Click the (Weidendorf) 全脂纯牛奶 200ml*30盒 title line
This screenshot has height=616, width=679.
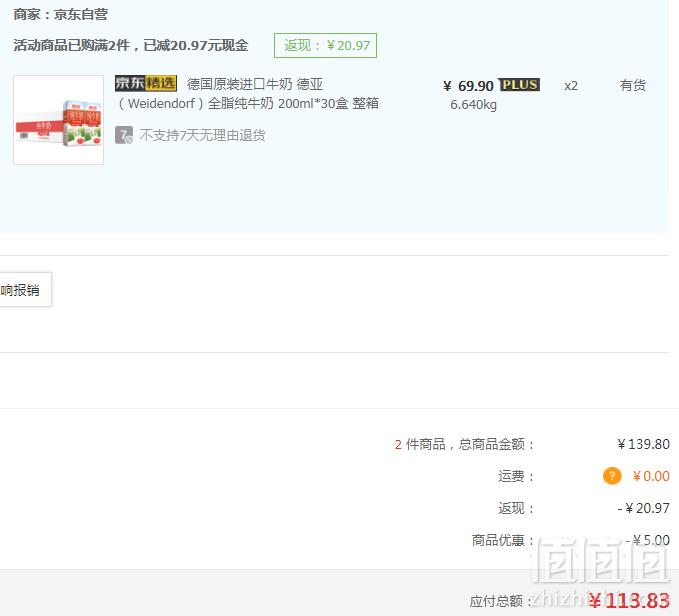pyautogui.click(x=248, y=103)
